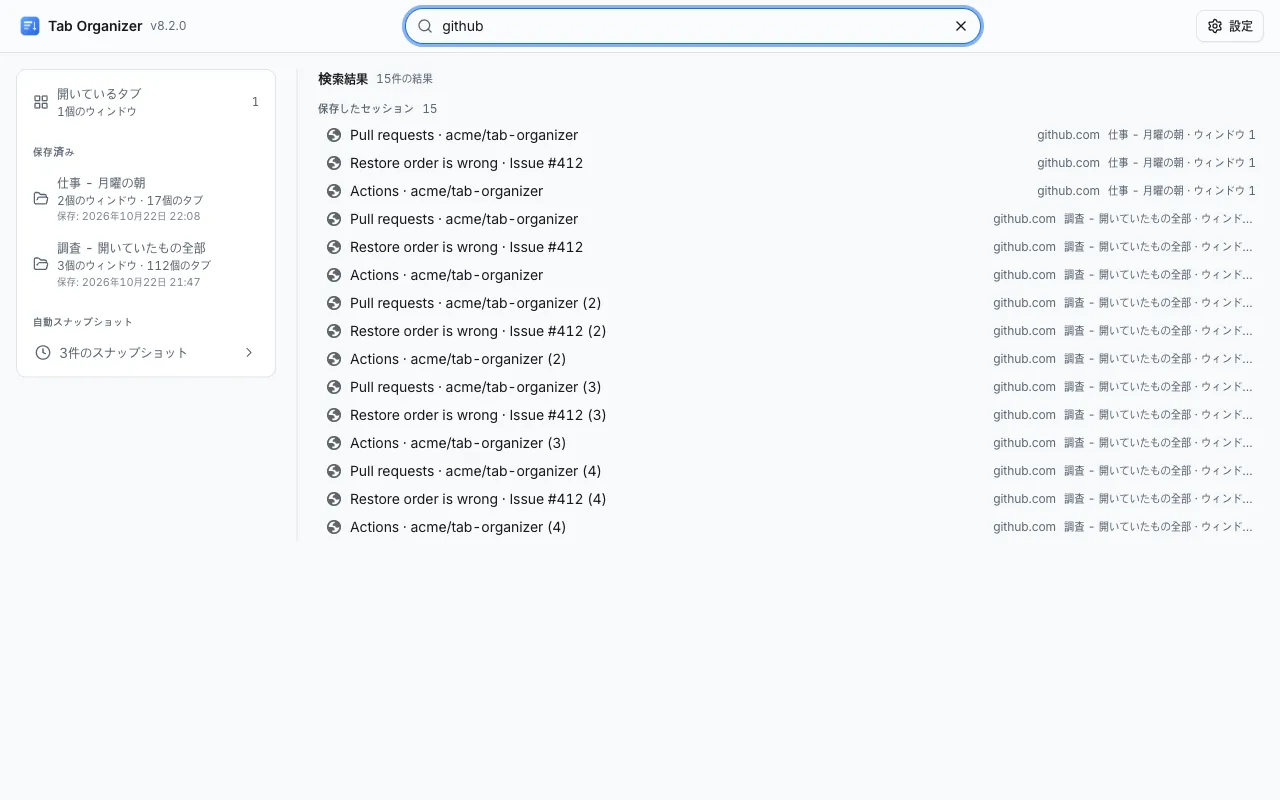Open the 仕事 – 月曜の朝 saved session
Image resolution: width=1280 pixels, height=800 pixels.
[146, 199]
